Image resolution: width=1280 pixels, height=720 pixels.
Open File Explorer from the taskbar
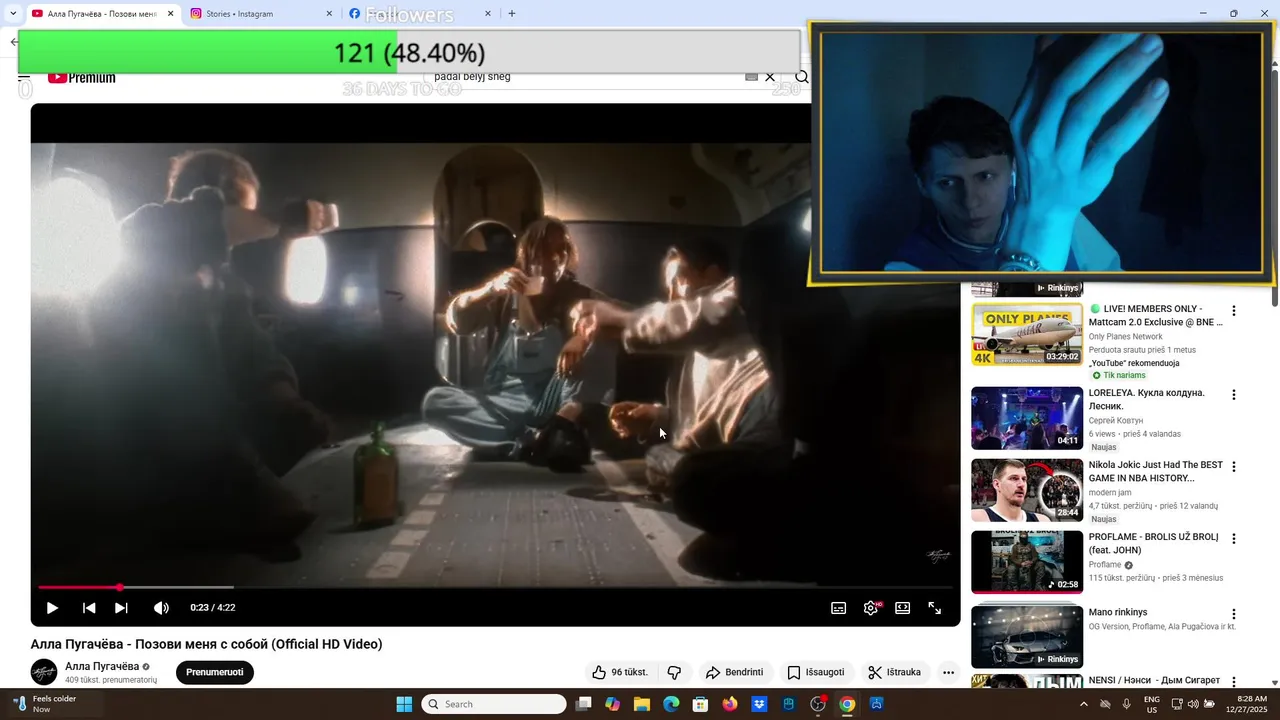642,704
